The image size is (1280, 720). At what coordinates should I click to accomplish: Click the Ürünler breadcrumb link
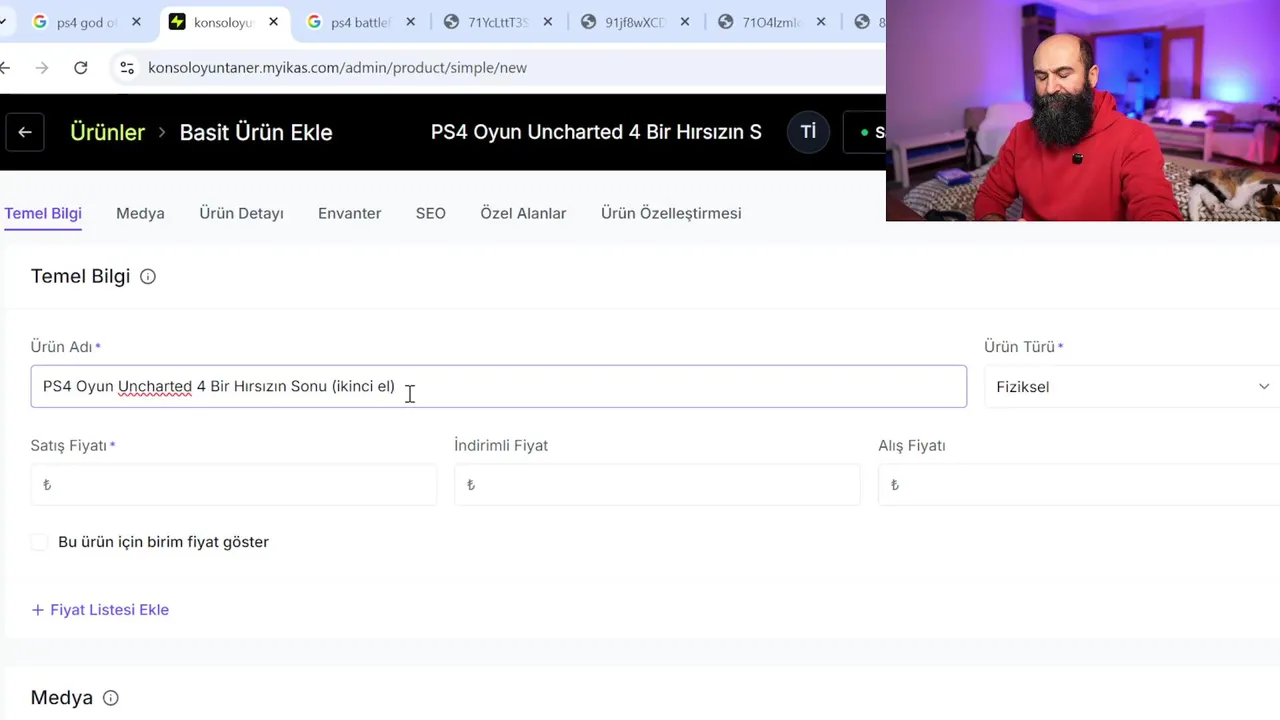tap(107, 132)
